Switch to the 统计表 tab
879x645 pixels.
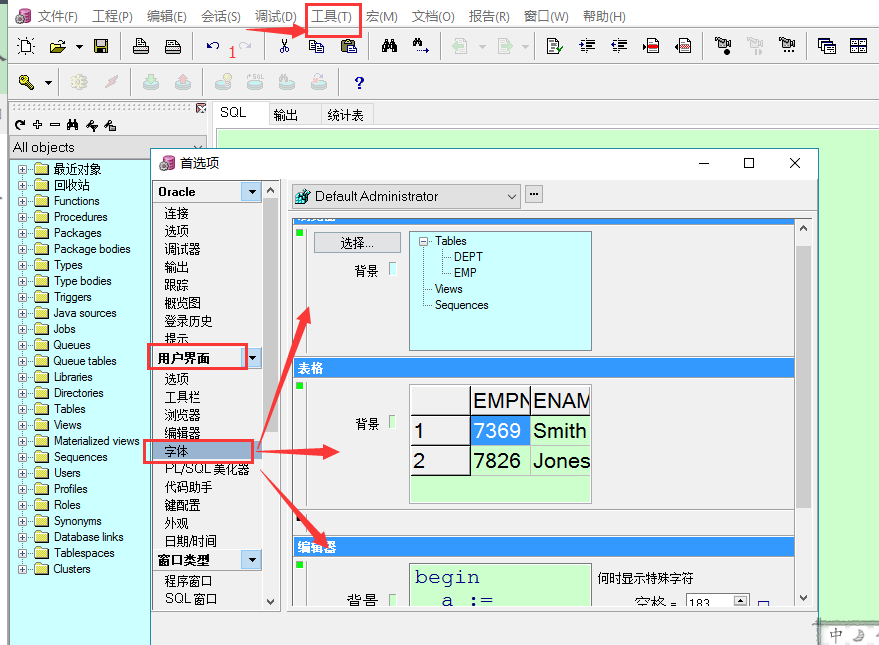coord(345,115)
